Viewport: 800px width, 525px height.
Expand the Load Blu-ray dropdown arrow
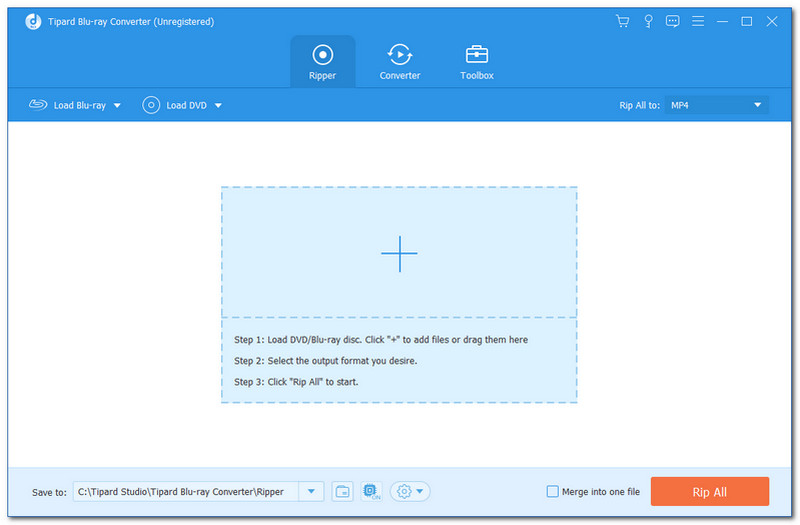[117, 105]
